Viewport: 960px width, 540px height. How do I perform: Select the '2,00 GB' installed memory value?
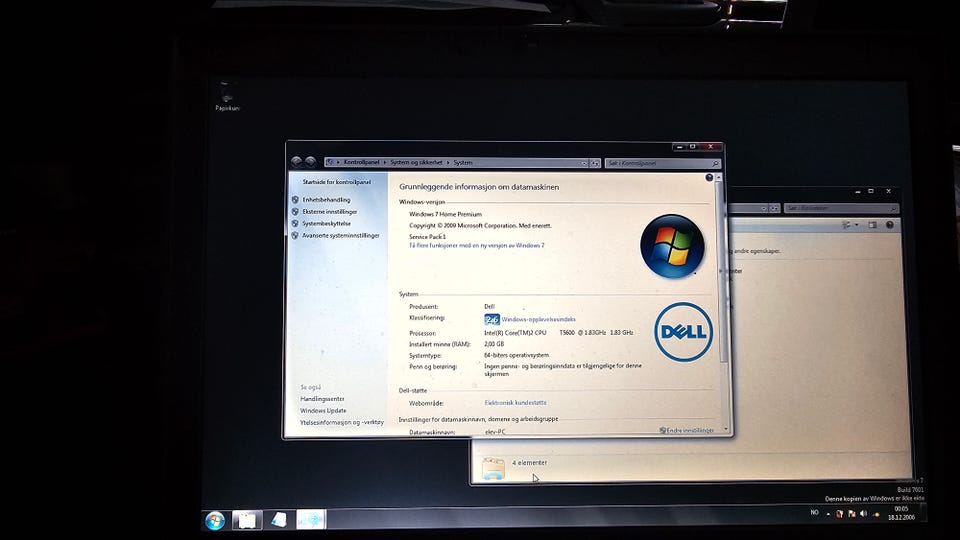[494, 344]
